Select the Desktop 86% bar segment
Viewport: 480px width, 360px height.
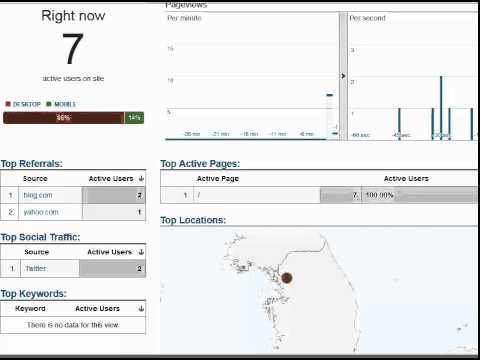[x=63, y=118]
